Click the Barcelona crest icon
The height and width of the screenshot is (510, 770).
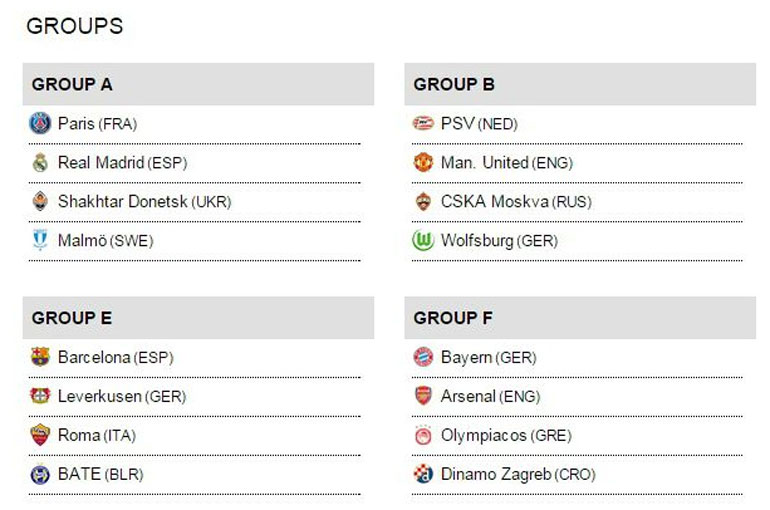pyautogui.click(x=40, y=357)
